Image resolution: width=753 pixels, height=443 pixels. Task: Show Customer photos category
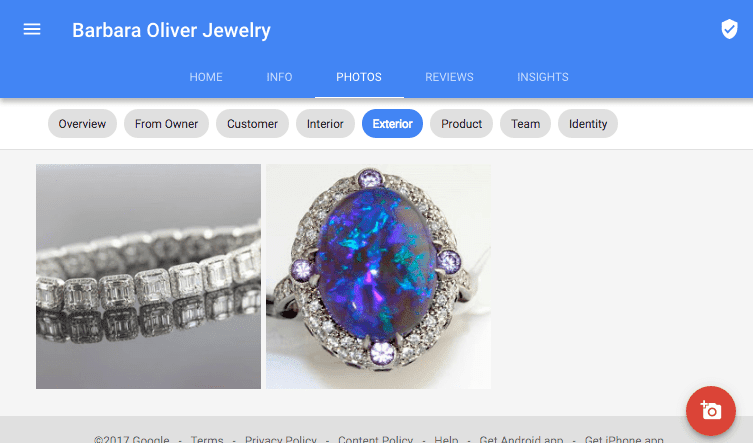252,124
